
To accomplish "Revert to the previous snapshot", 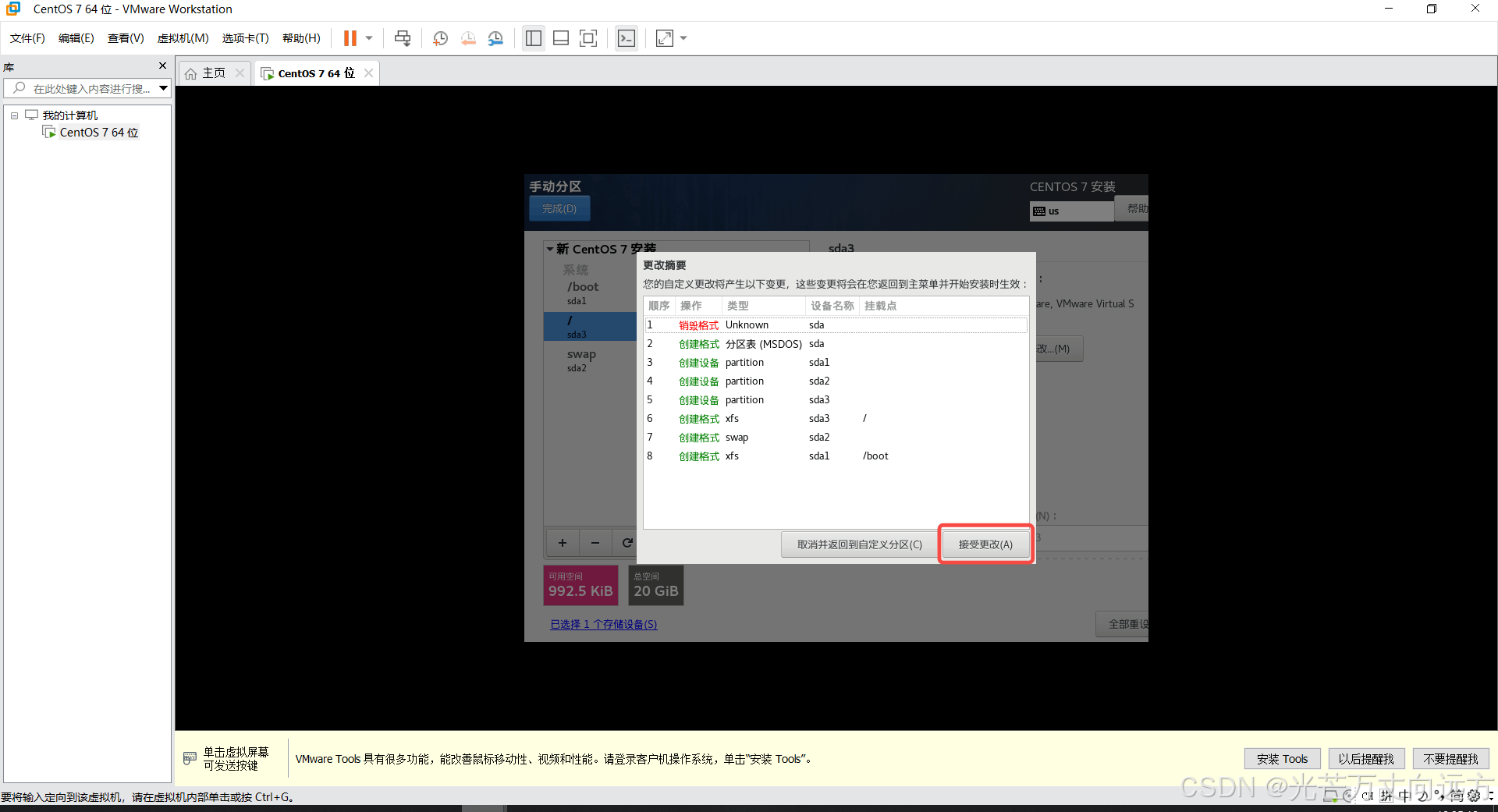I will 468,38.
